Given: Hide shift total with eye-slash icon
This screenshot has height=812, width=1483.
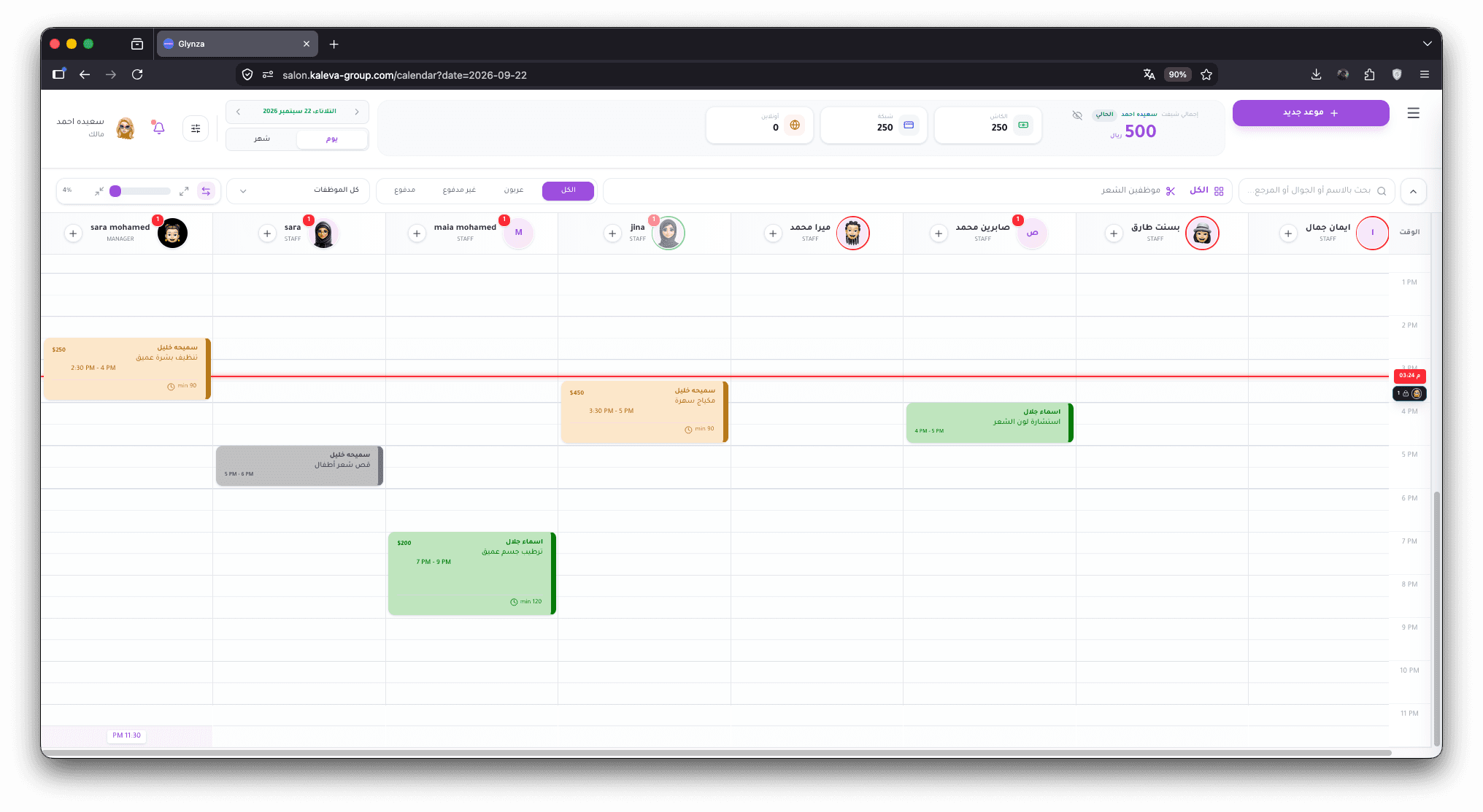Looking at the screenshot, I should tap(1077, 115).
